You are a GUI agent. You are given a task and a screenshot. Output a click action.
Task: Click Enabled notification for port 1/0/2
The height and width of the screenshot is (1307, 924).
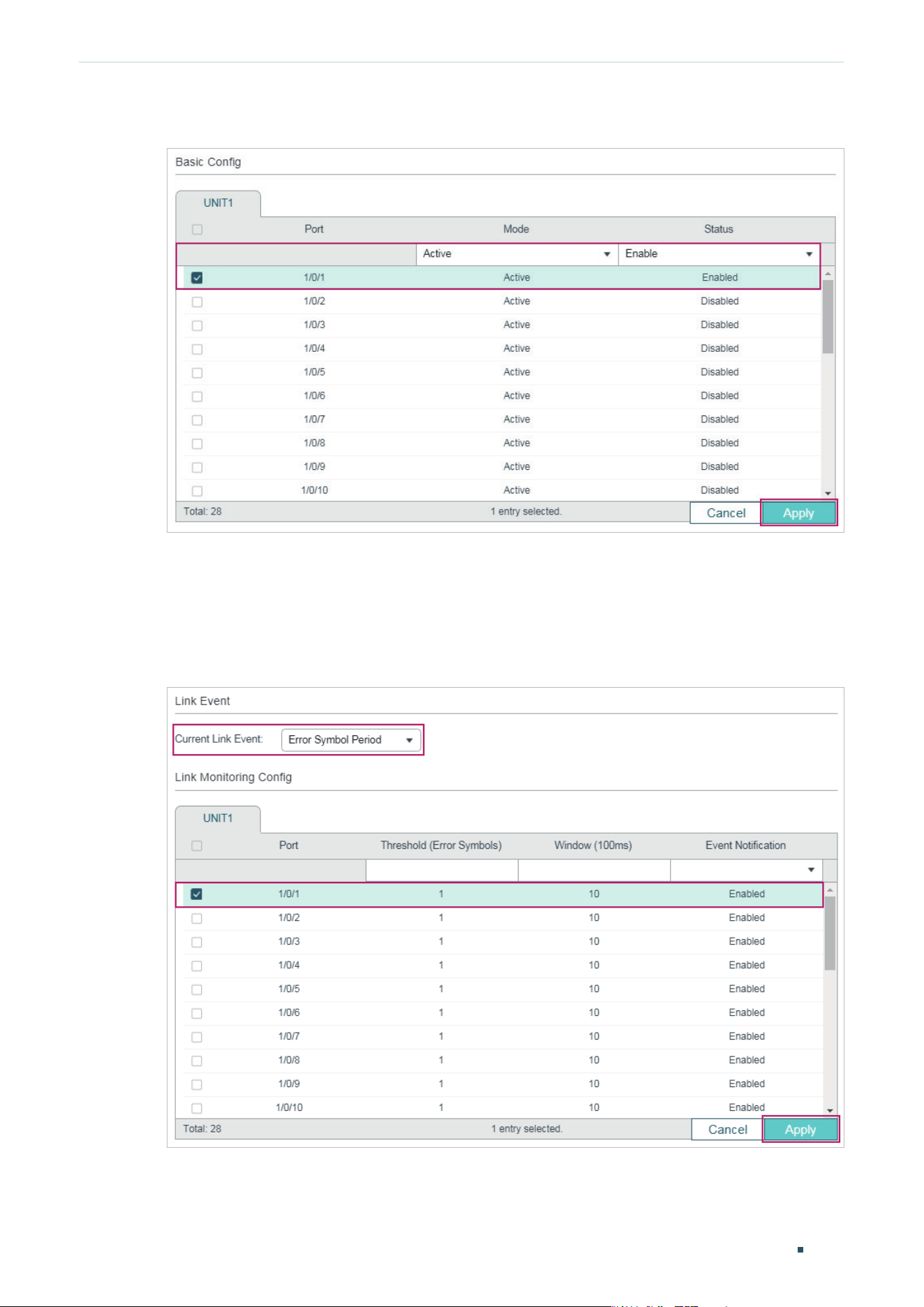(747, 918)
